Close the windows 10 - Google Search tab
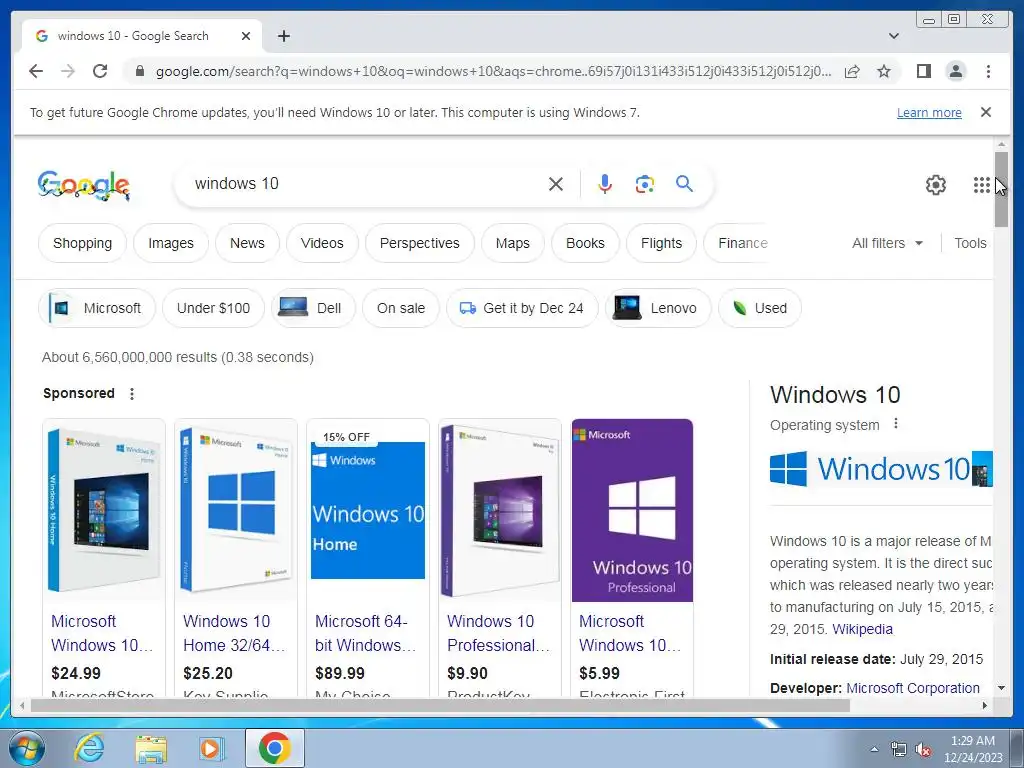This screenshot has width=1024, height=768. pyautogui.click(x=246, y=36)
